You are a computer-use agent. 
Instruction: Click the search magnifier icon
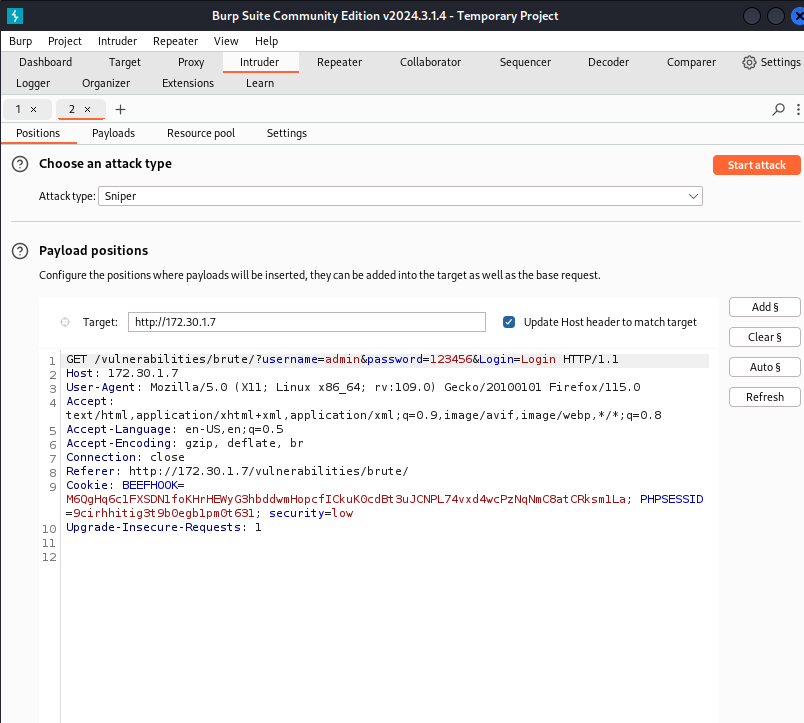778,109
